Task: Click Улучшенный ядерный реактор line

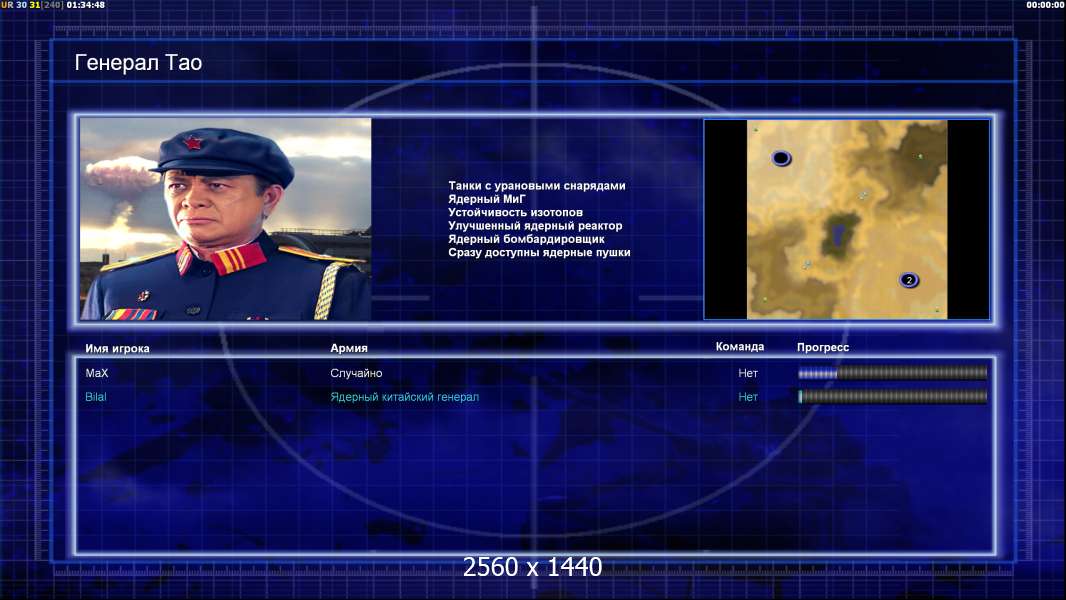Action: pyautogui.click(x=535, y=226)
